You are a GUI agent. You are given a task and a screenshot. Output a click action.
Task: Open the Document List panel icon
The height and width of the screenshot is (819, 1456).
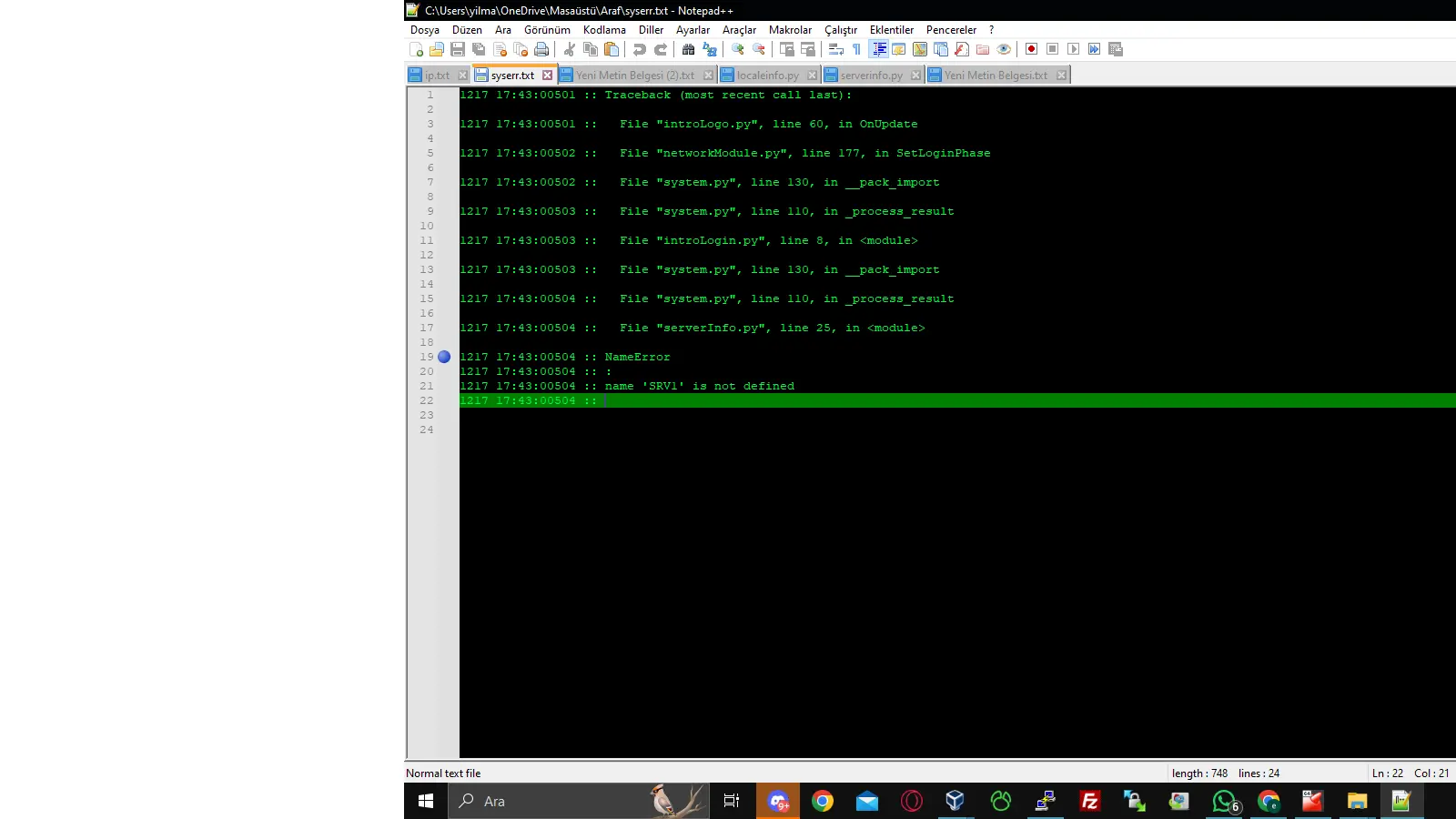coord(941,49)
